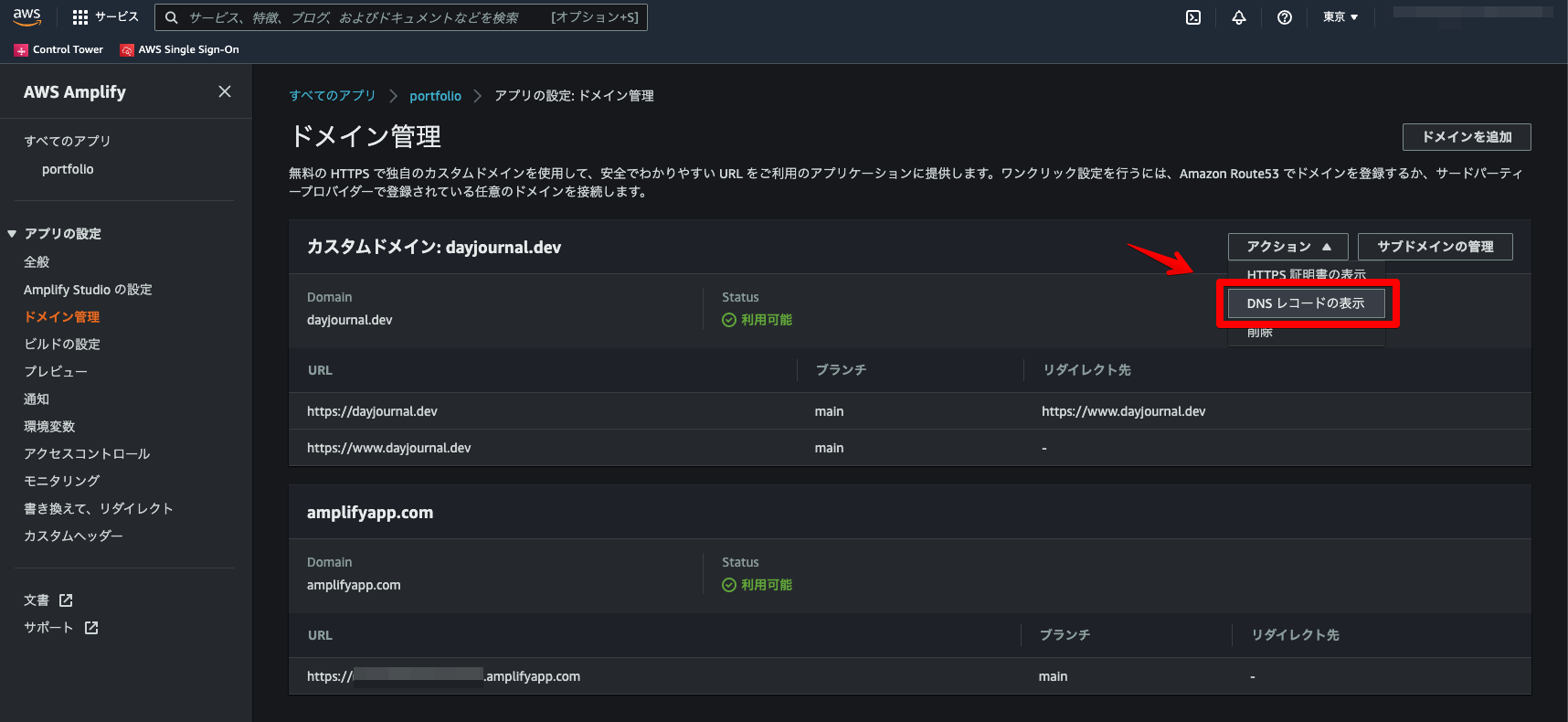Open 全般 settings
Image resolution: width=1568 pixels, height=722 pixels.
click(x=37, y=262)
